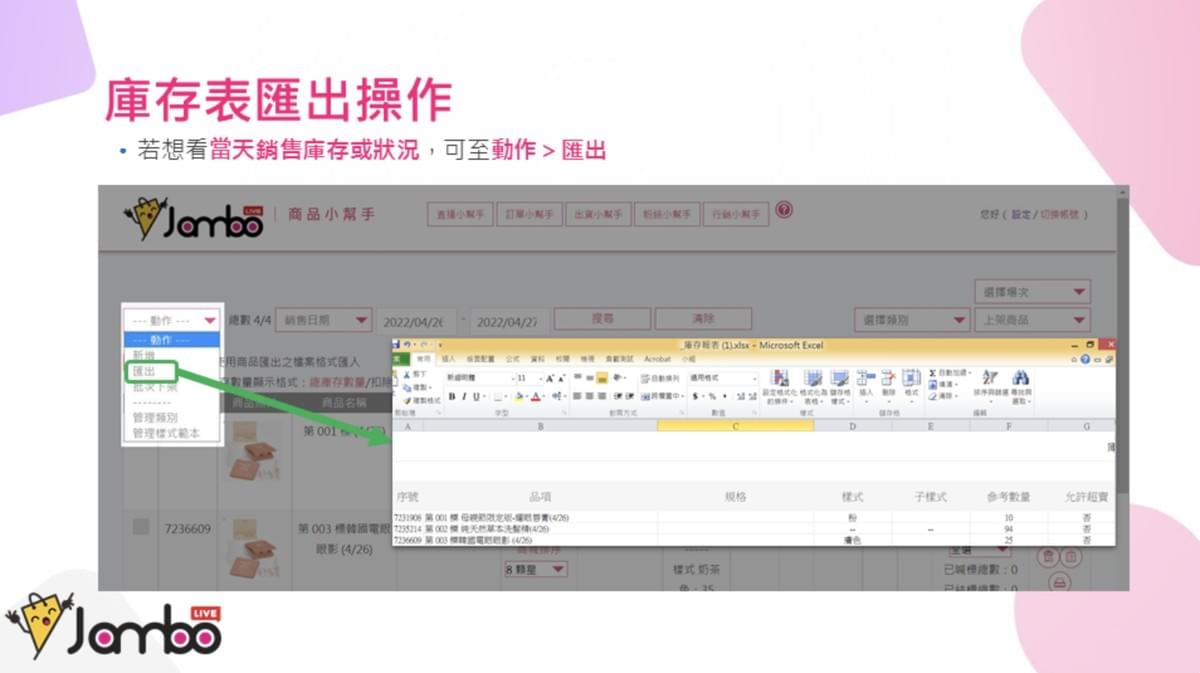Select 管理類別 in the action menu

154,417
